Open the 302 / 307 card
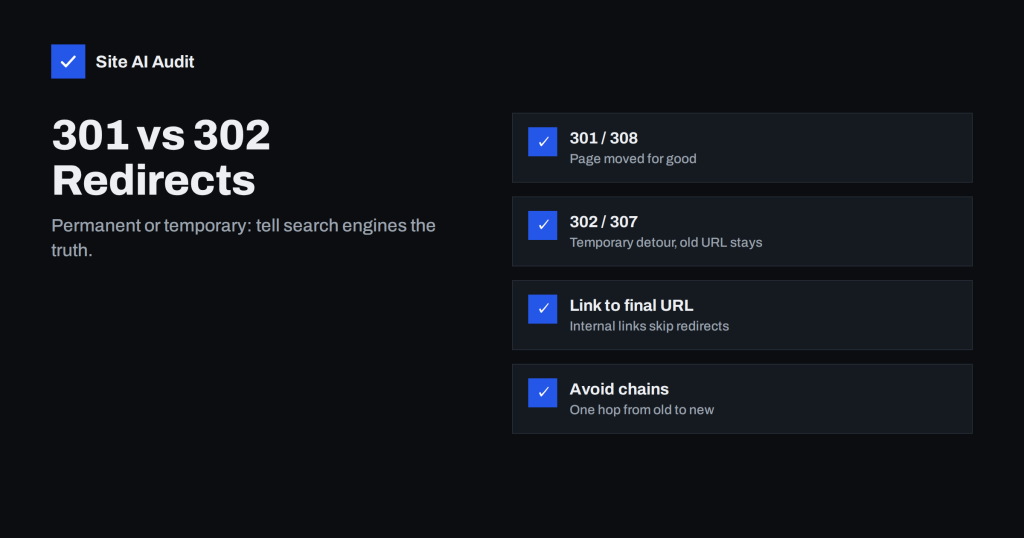Image resolution: width=1024 pixels, height=538 pixels. [742, 231]
